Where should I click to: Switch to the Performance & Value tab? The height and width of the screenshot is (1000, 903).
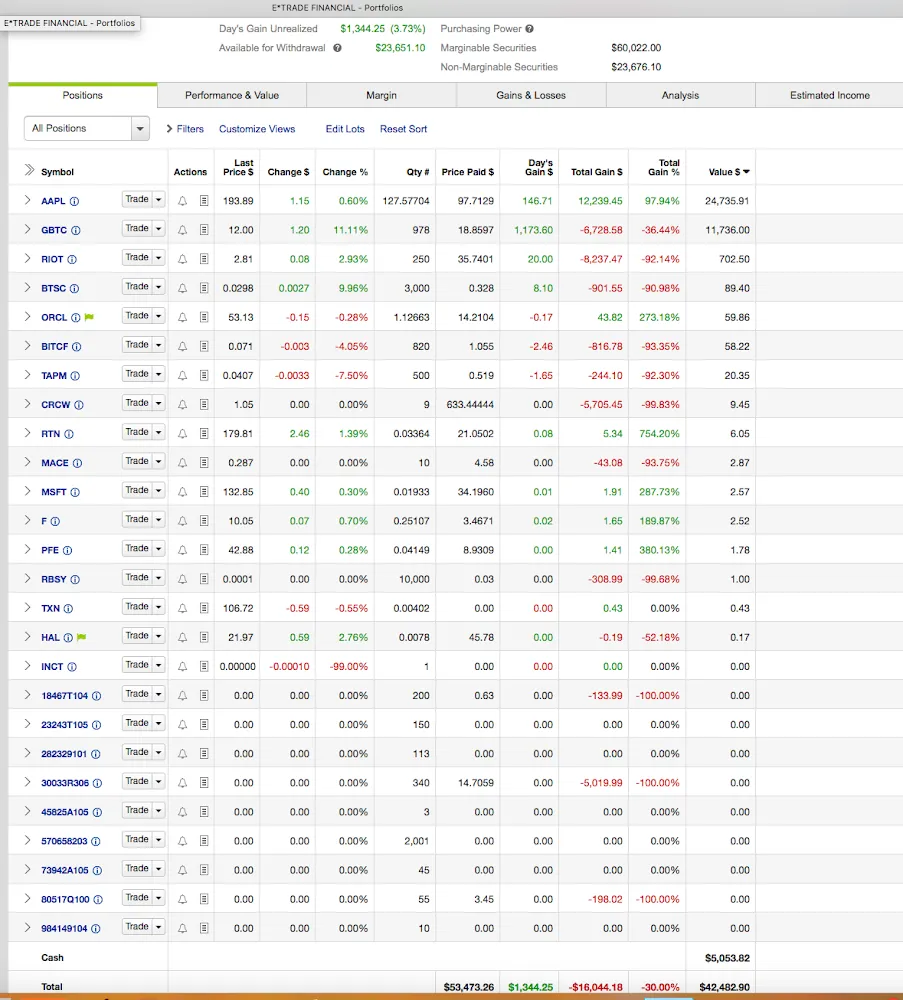click(232, 95)
